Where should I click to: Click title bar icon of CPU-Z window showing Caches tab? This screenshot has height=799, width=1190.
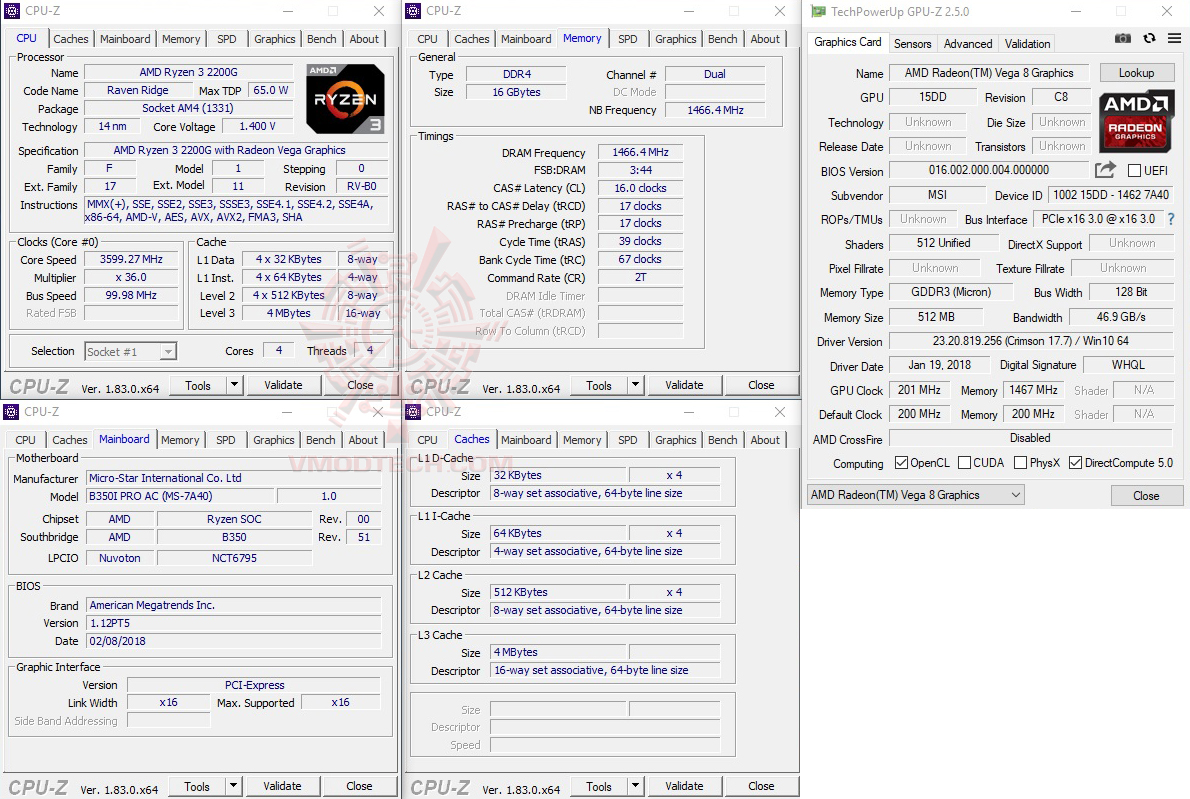click(413, 411)
